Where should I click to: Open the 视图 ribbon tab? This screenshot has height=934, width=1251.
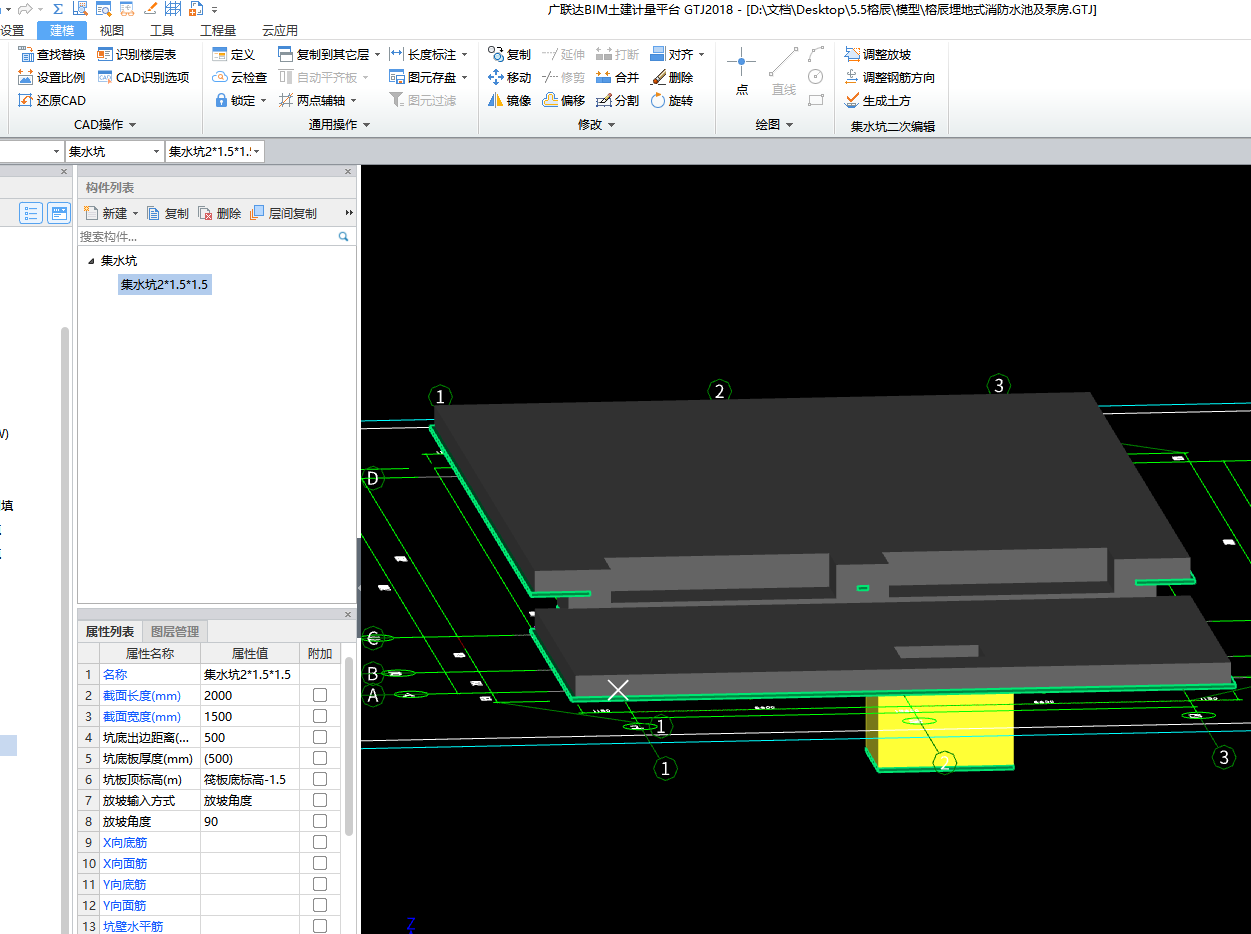point(112,31)
